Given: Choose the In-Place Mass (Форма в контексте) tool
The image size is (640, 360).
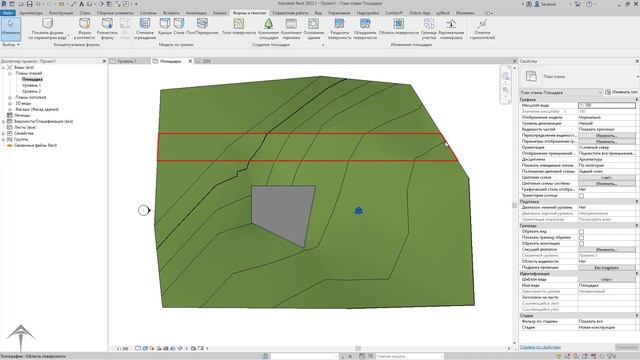Looking at the screenshot, I should click(x=84, y=29).
